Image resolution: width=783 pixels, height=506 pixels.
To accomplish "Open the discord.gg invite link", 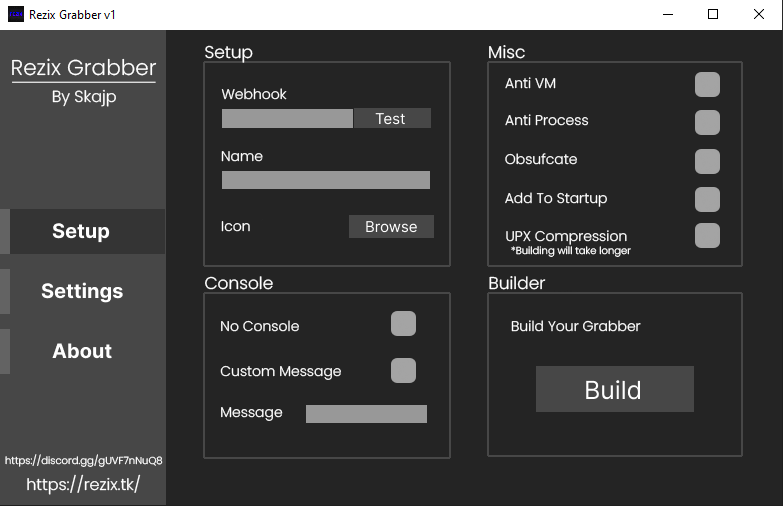I will (83, 461).
